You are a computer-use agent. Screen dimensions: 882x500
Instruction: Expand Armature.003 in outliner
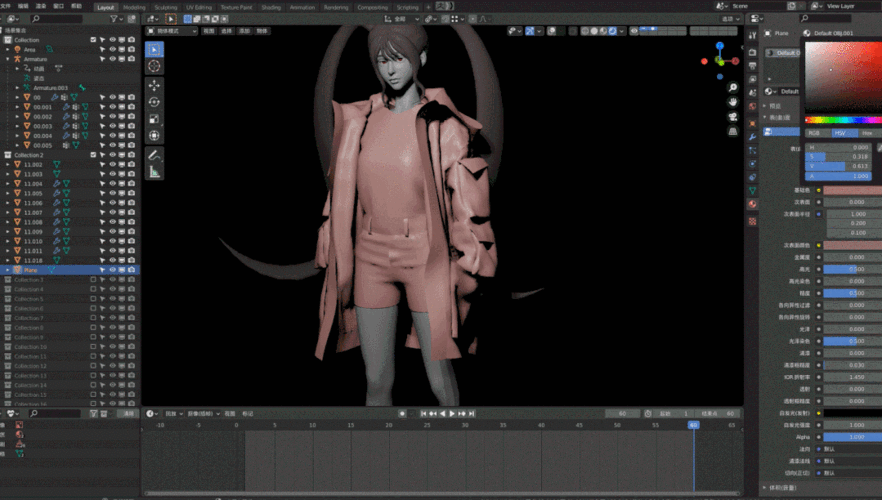17,88
